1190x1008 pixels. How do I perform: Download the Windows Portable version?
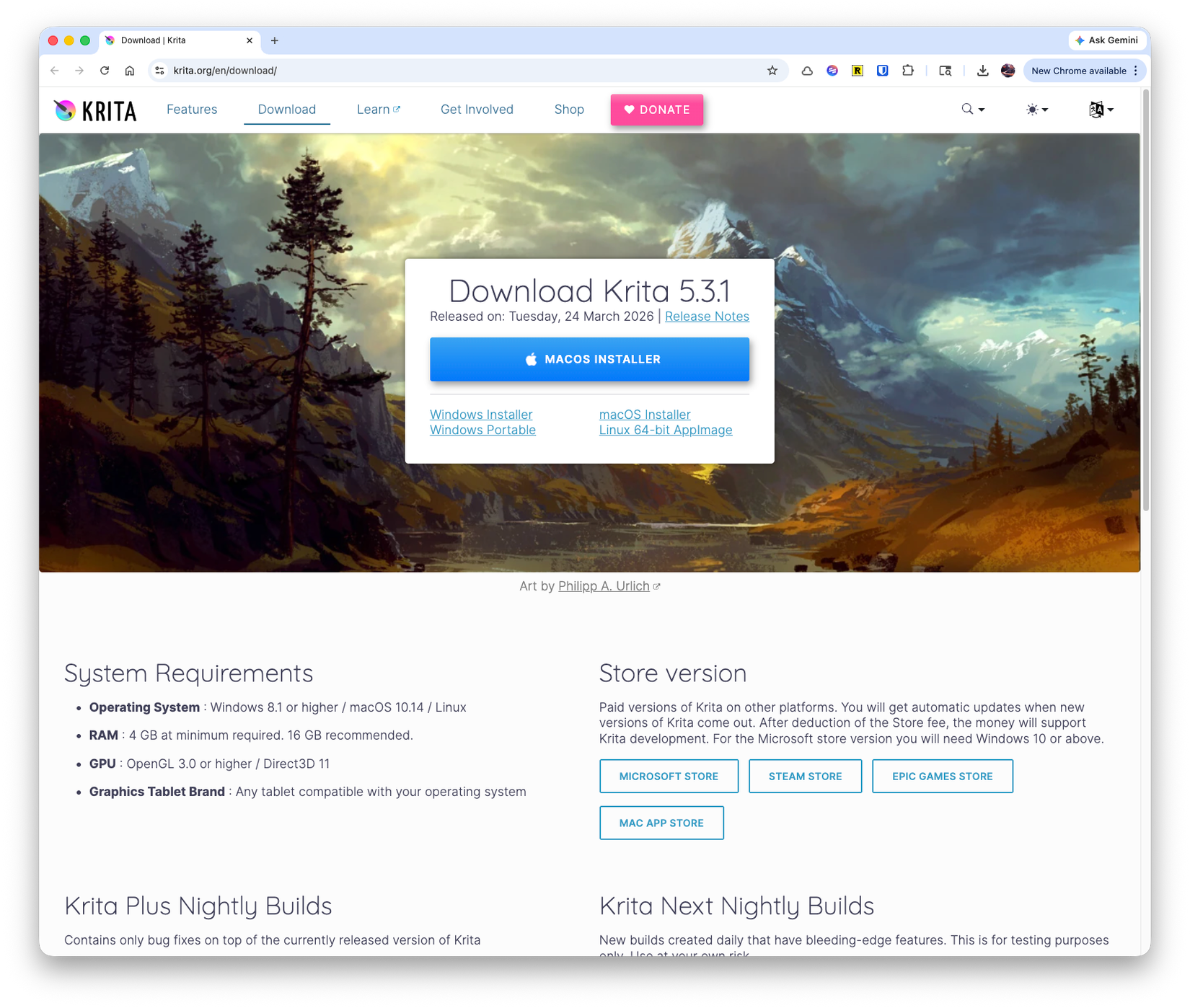click(482, 430)
